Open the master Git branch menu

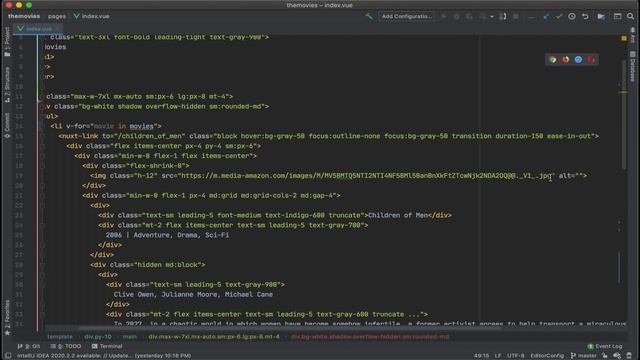584,356
